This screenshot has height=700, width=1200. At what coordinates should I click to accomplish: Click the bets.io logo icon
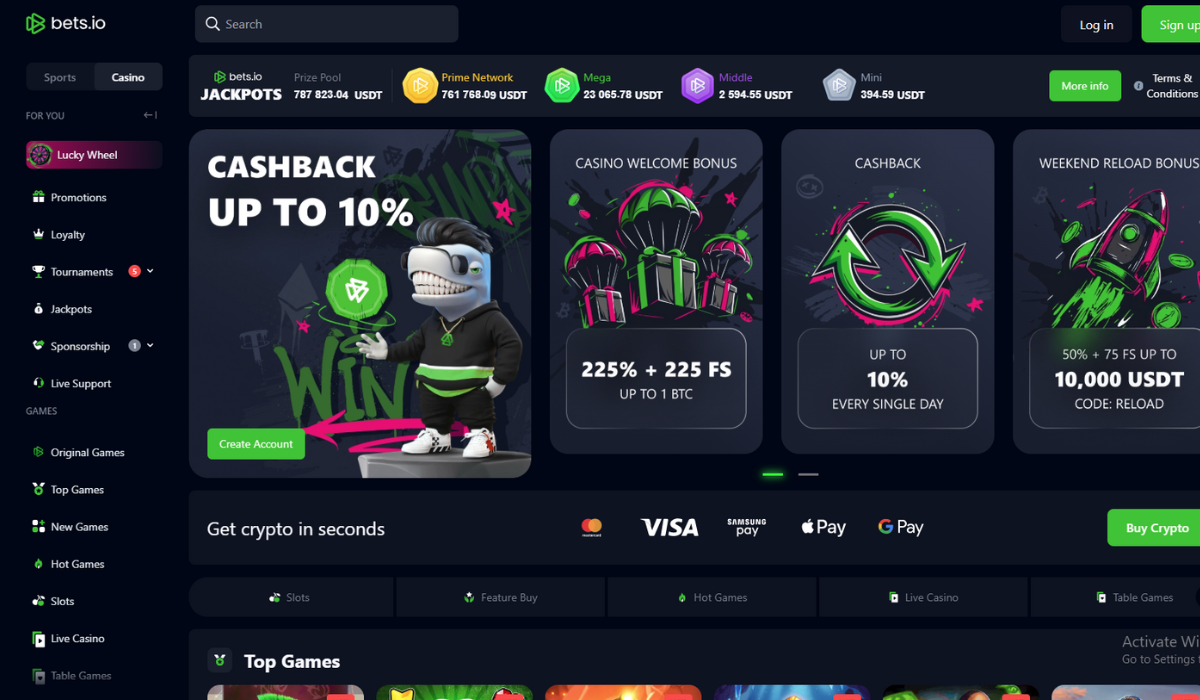click(35, 23)
